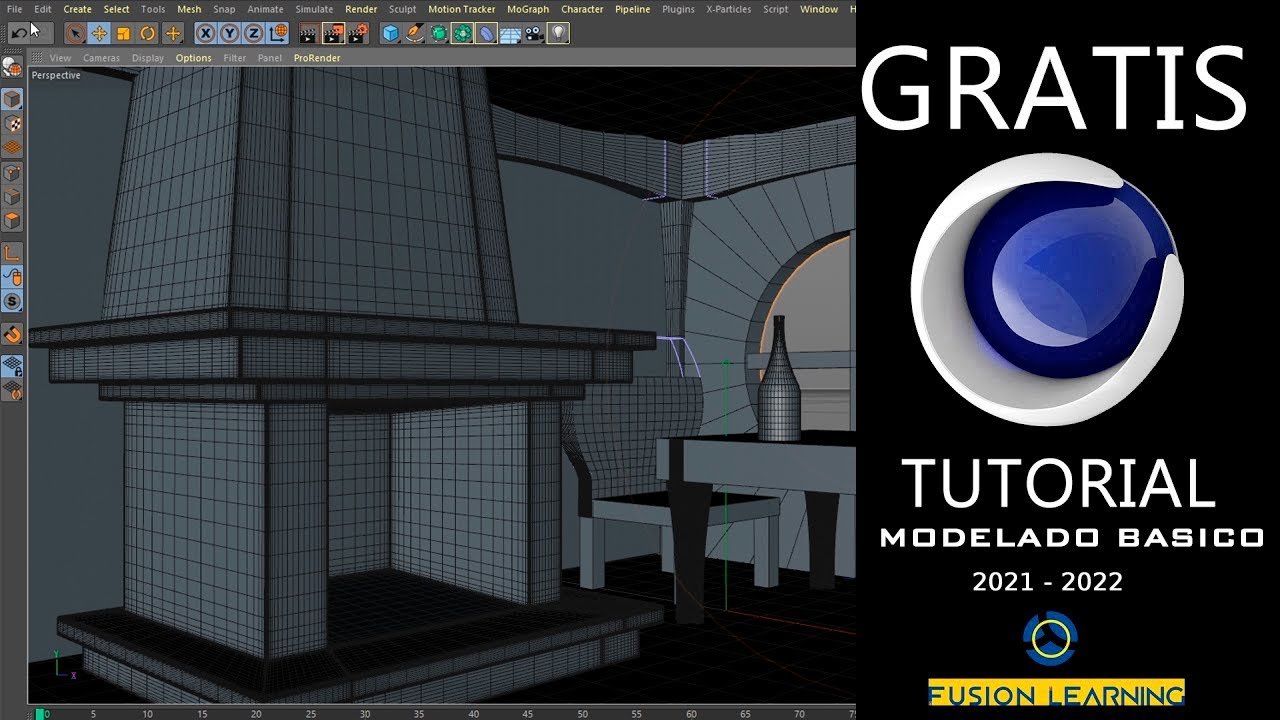Open the Spline Pen tool

coord(414,33)
